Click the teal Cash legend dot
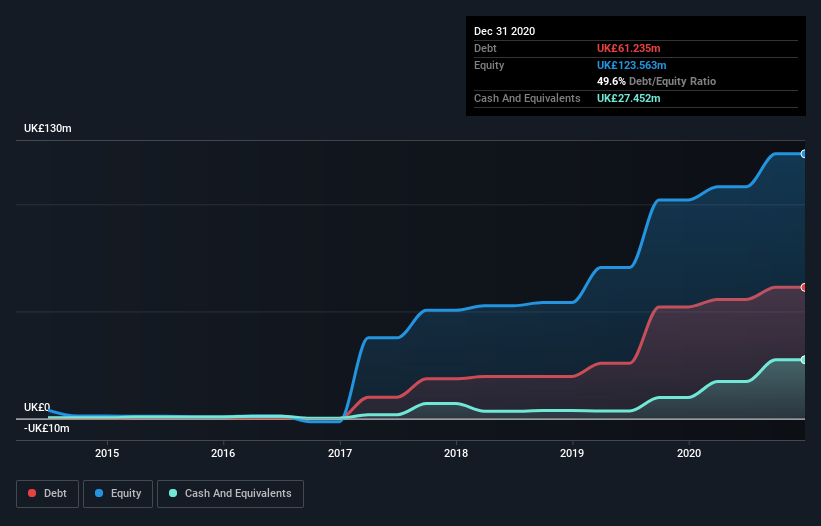Screen dimensions: 821x526 (x=173, y=493)
